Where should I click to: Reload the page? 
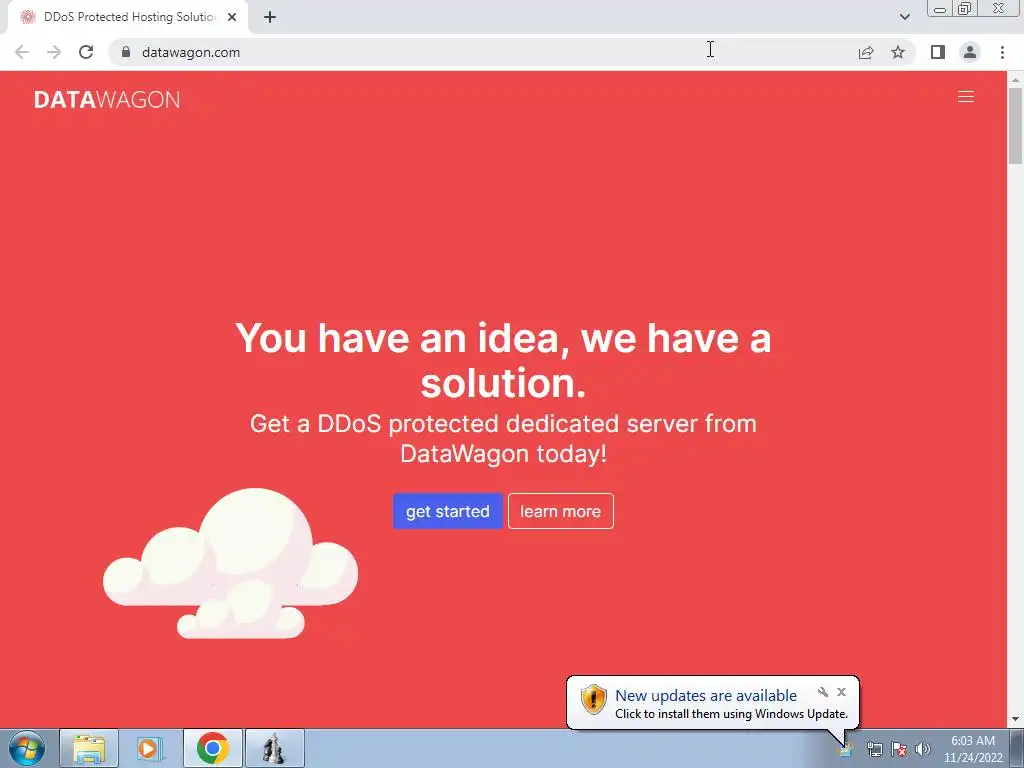tap(86, 52)
